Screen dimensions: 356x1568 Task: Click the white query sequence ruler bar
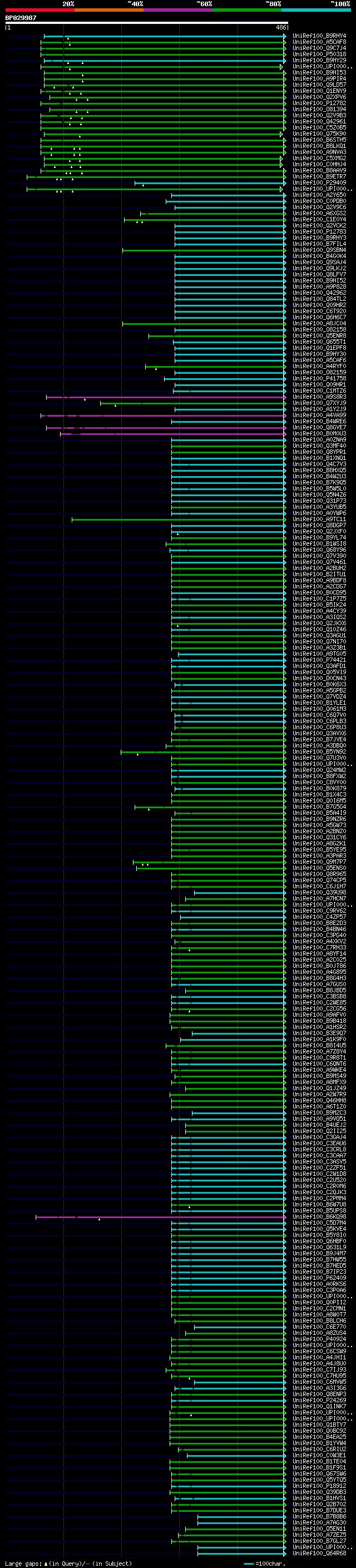[x=147, y=23]
